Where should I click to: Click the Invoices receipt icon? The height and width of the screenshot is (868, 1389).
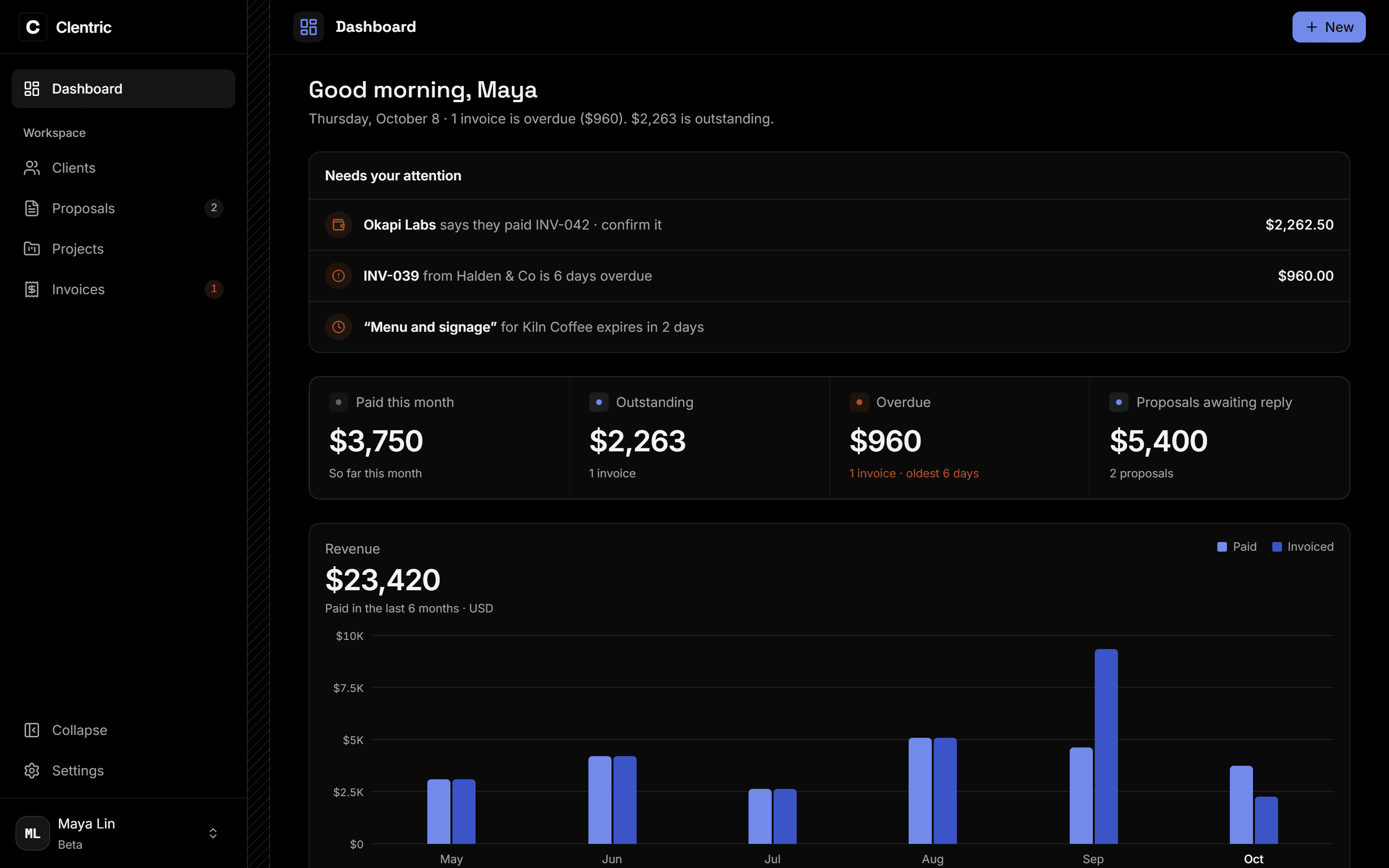click(31, 289)
